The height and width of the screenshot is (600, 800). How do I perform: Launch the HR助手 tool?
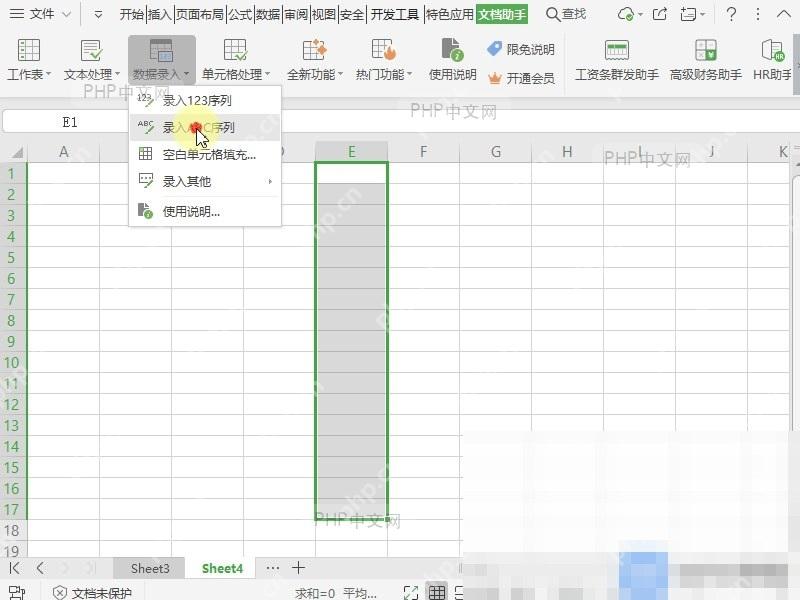(x=772, y=59)
